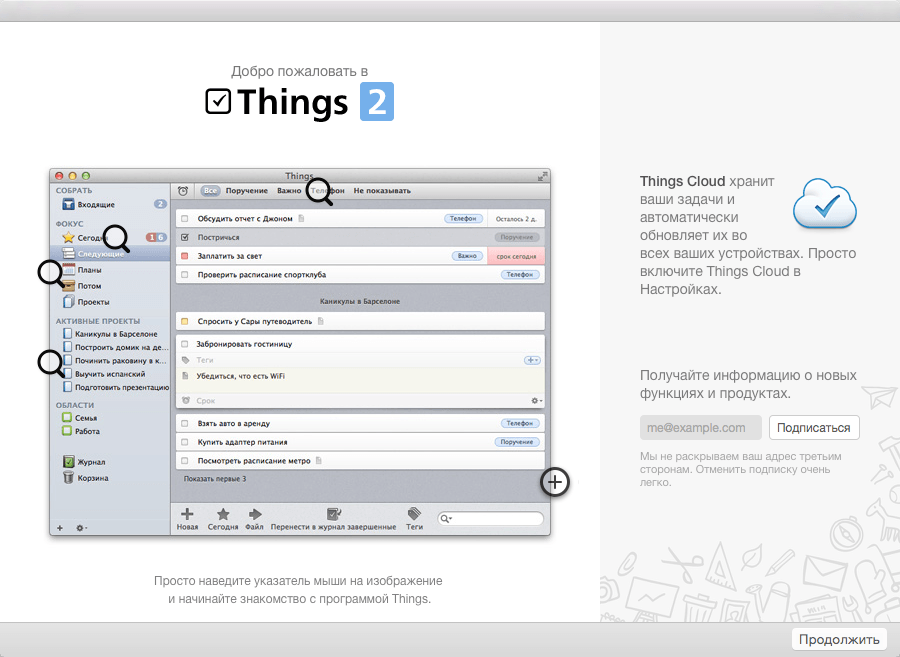This screenshot has width=900, height=657.
Task: Select the Следующие list in the sidebar
Action: tap(110, 254)
